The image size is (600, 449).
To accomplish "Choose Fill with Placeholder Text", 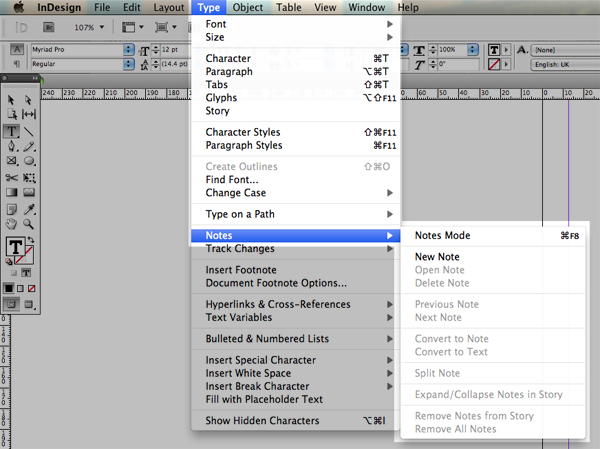I will (x=296, y=399).
